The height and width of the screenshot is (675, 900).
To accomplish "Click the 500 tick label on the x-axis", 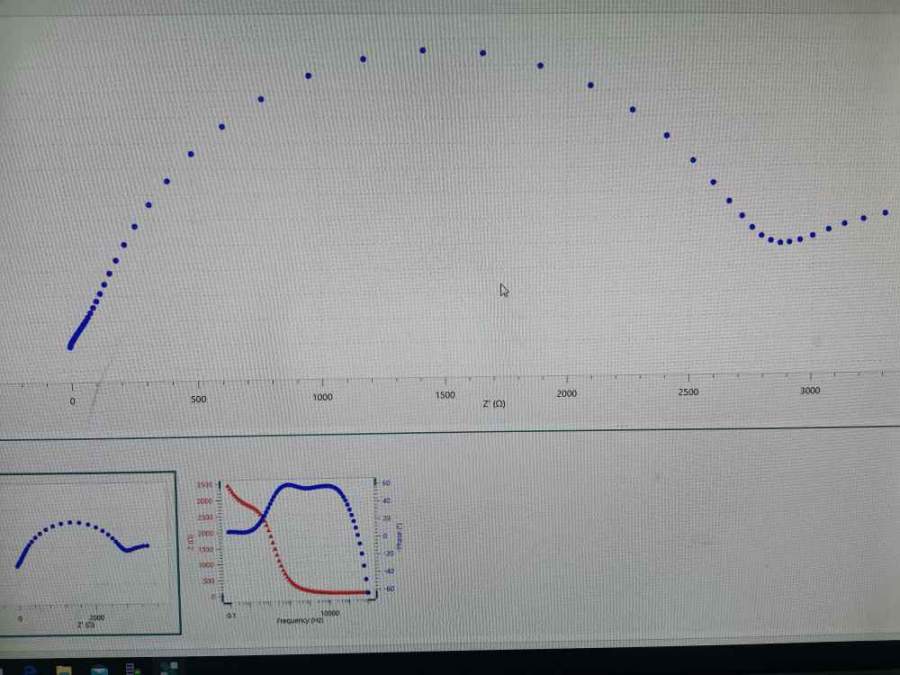I will coord(198,399).
